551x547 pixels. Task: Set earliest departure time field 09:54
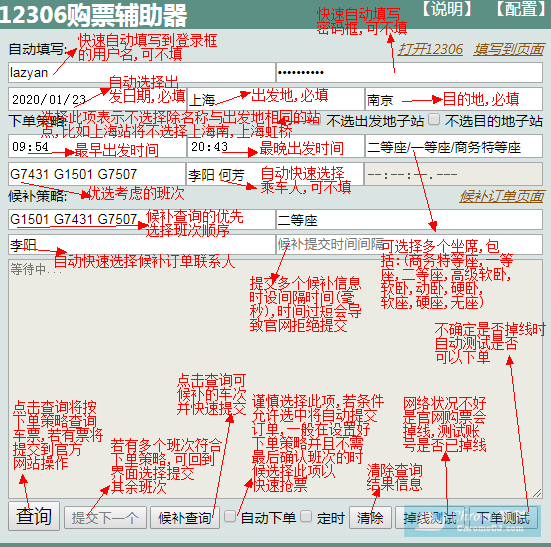(x=97, y=146)
